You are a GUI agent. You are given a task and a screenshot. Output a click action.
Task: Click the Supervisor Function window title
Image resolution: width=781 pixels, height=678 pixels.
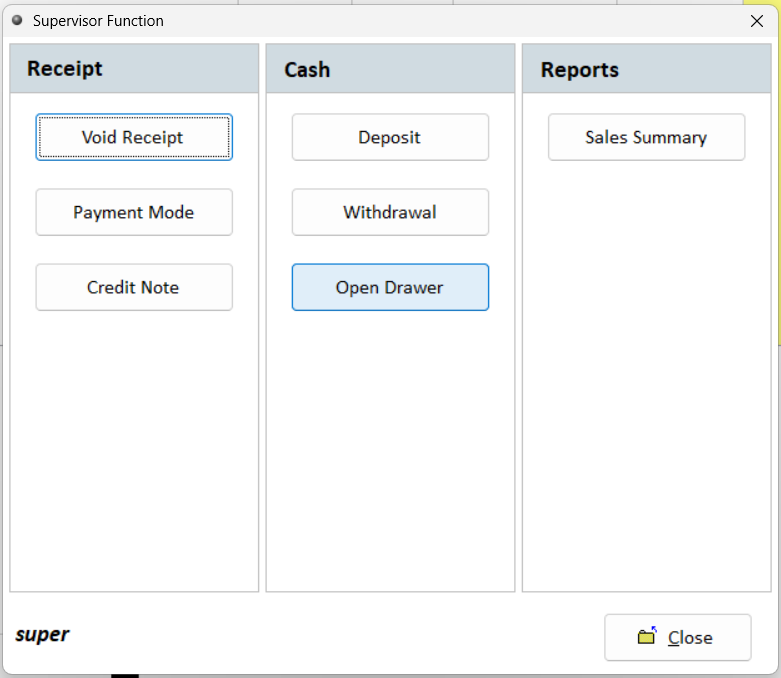pos(98,21)
